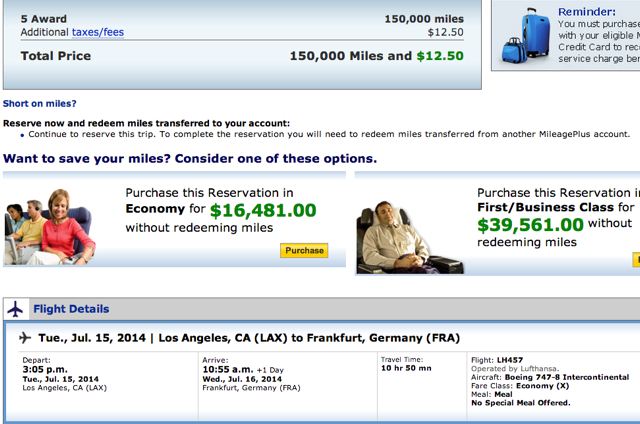Screen dimensions: 640x424
Task: Click the yellow Purchase button for Economy
Action: [x=304, y=251]
